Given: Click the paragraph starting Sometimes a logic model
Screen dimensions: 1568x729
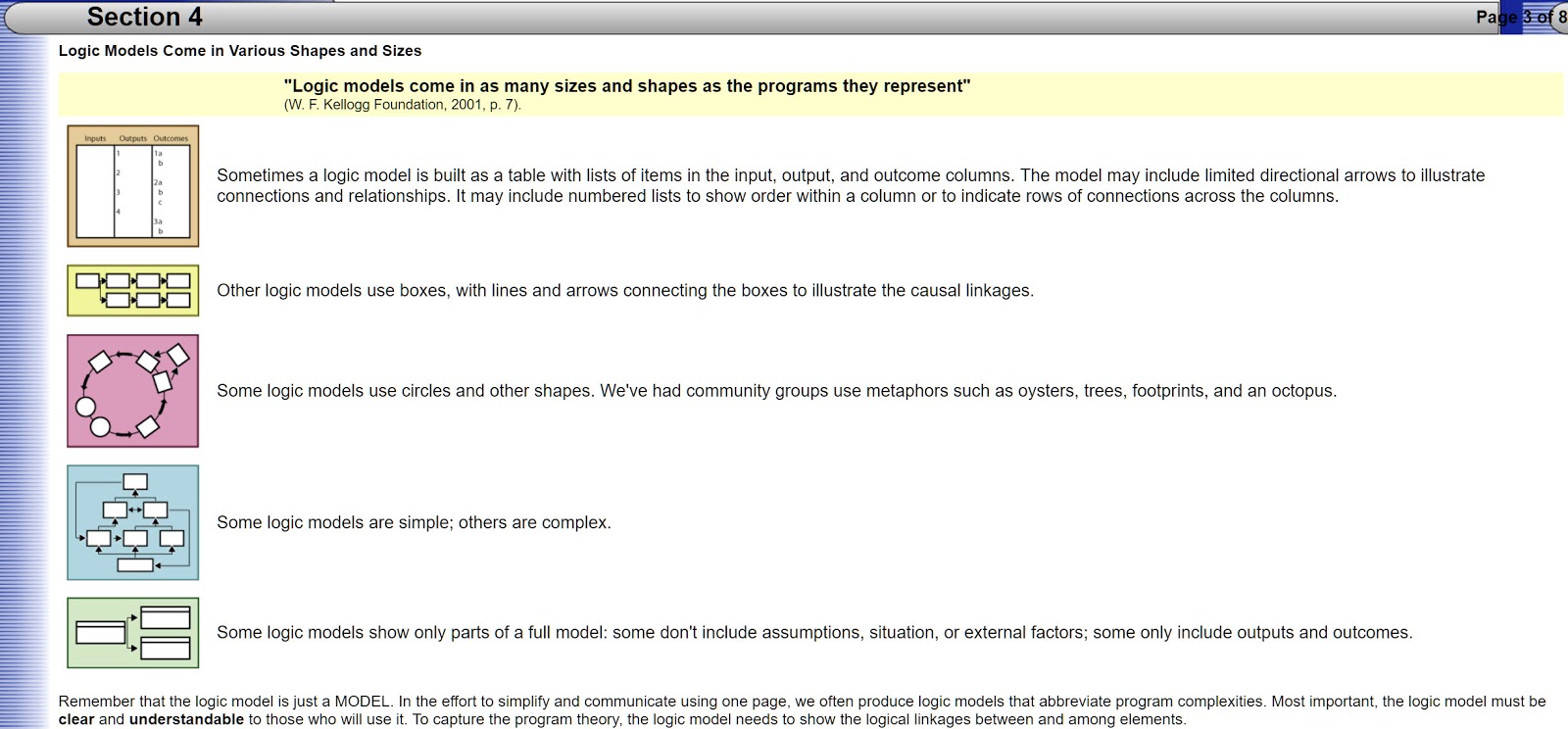Looking at the screenshot, I should [x=851, y=185].
